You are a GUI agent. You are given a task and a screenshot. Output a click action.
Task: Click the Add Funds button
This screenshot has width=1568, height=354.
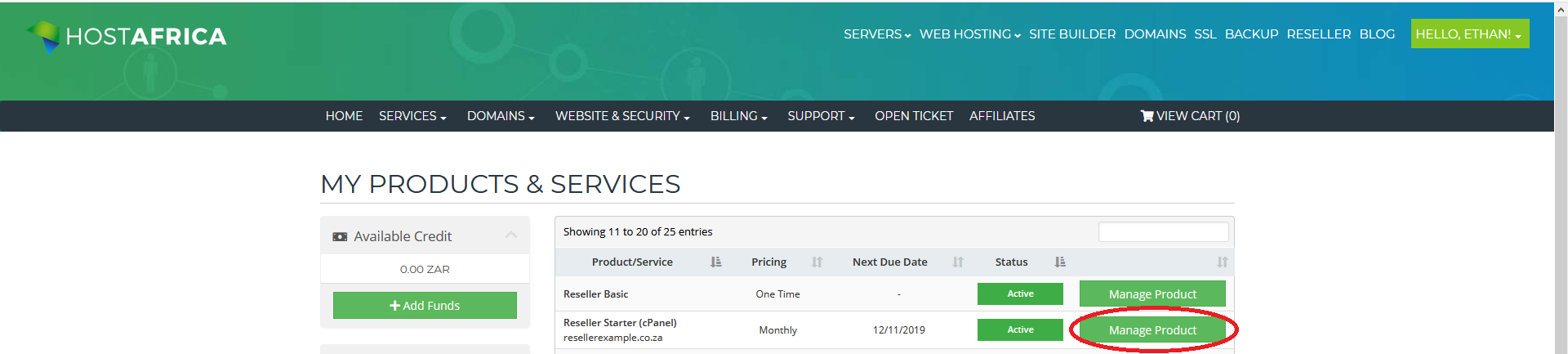(x=425, y=306)
